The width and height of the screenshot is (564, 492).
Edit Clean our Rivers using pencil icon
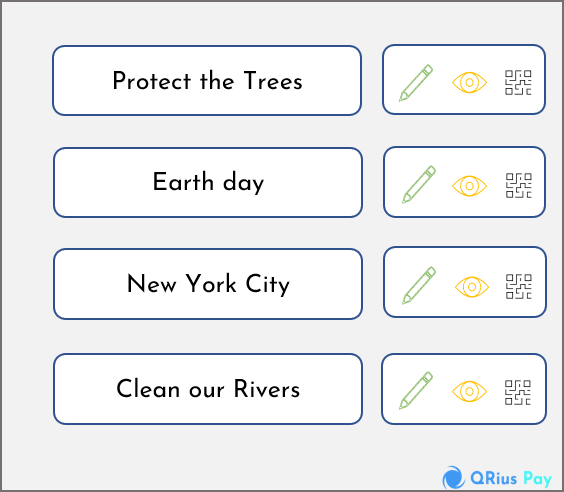pyautogui.click(x=416, y=391)
